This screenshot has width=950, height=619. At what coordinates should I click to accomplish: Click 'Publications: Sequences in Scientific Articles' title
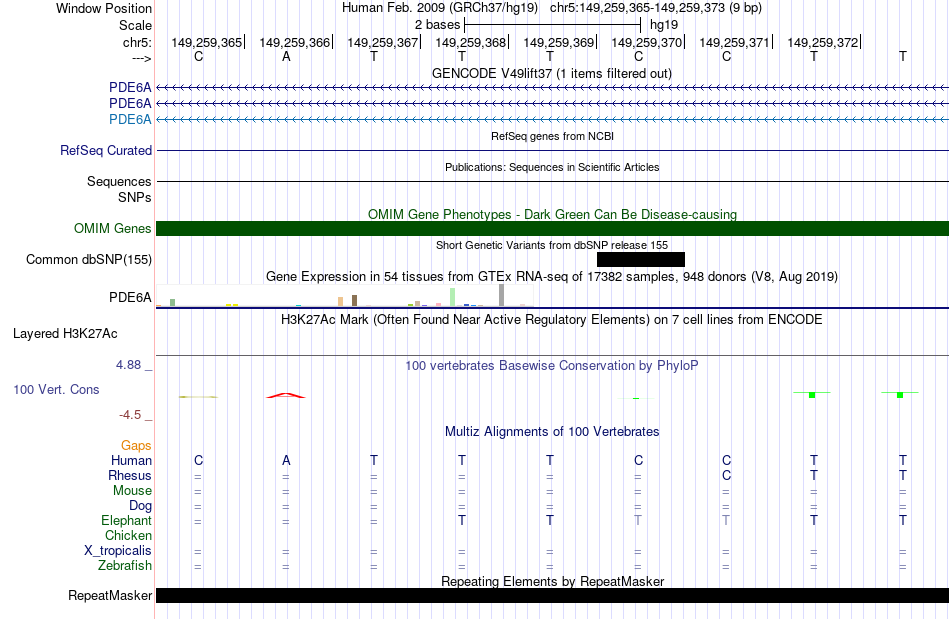tap(552, 167)
